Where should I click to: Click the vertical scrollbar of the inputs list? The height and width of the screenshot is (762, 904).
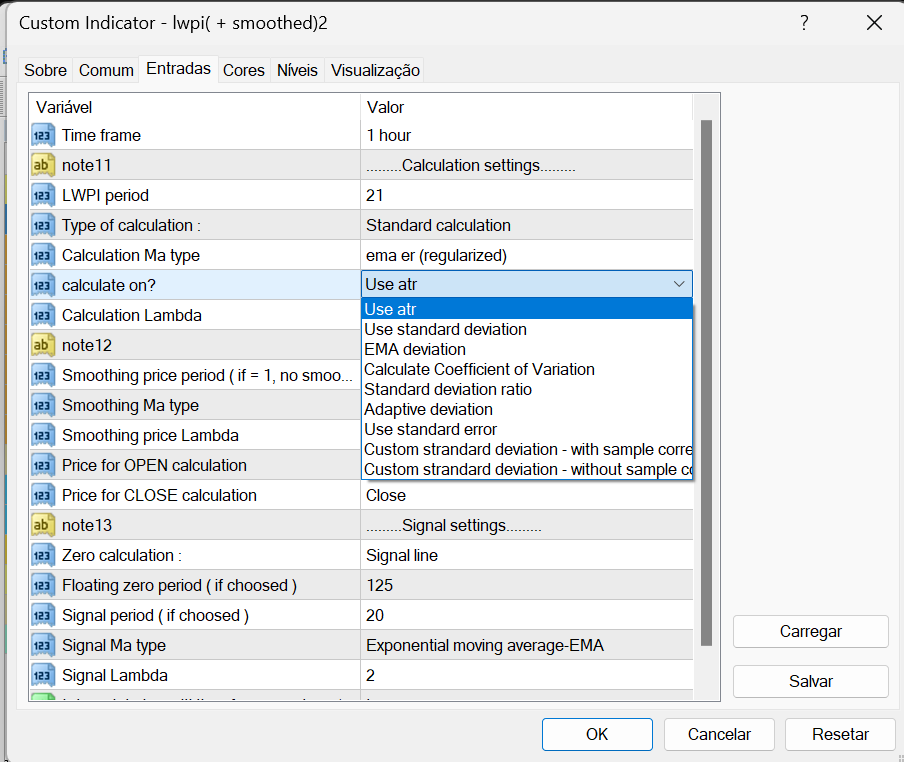tap(706, 380)
